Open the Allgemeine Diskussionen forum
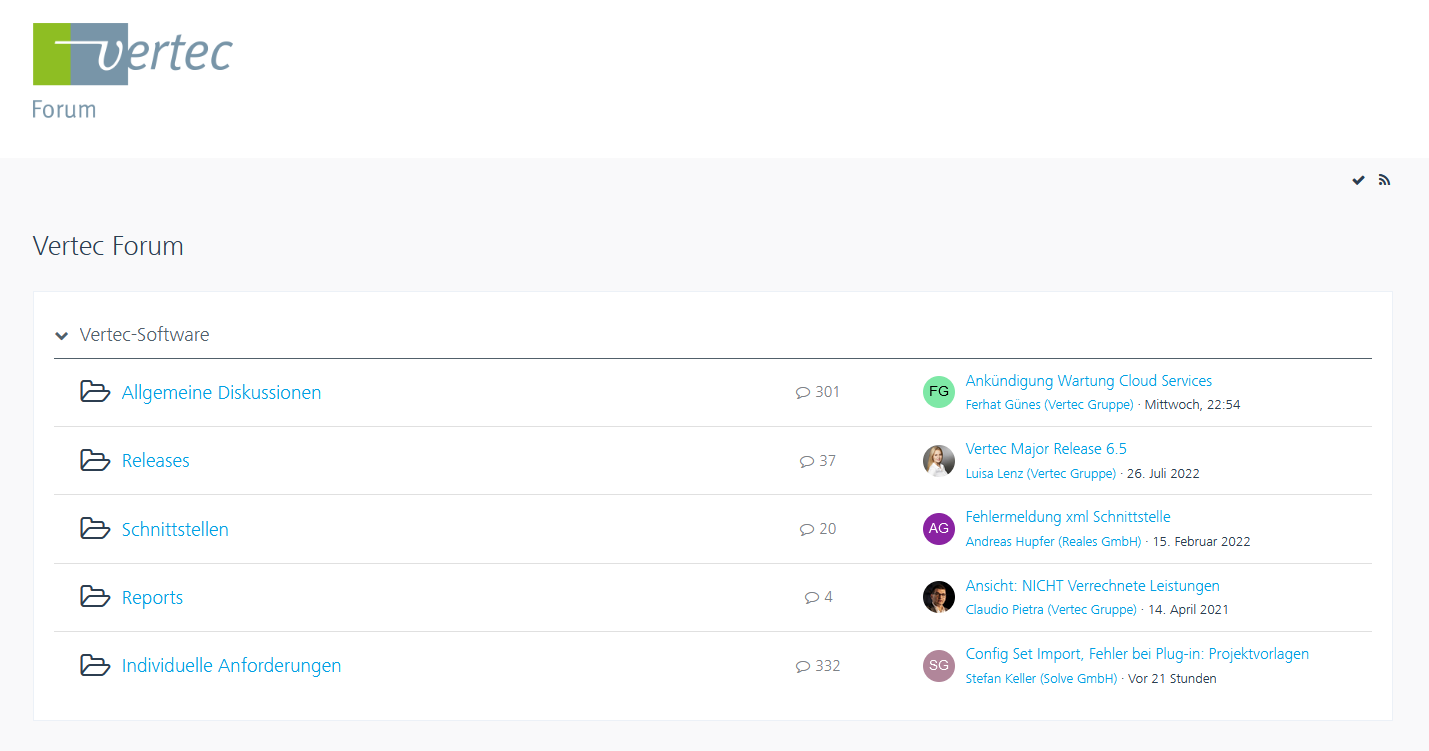The width and height of the screenshot is (1429, 751). coord(221,392)
